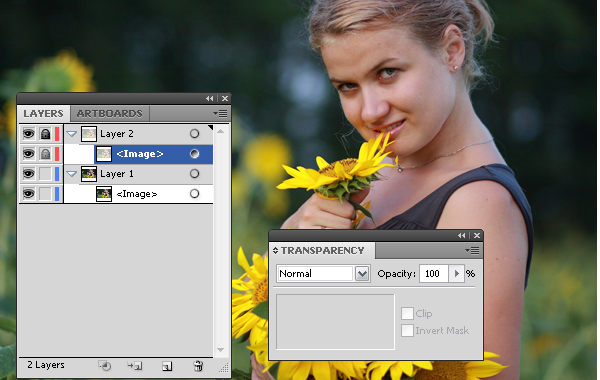Viewport: 600px width, 380px height.
Task: Hide Layer 1 using its eye icon
Action: [x=28, y=174]
